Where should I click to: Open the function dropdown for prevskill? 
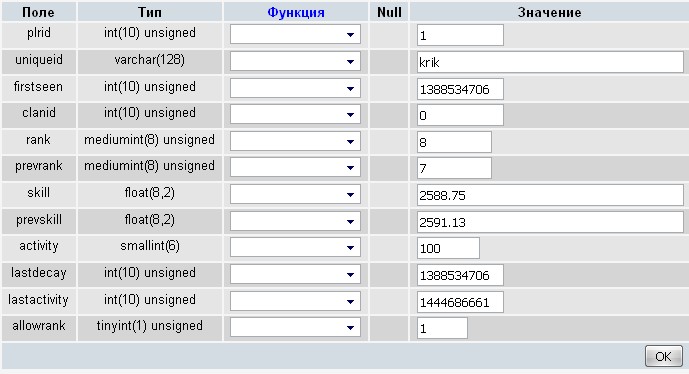click(295, 221)
